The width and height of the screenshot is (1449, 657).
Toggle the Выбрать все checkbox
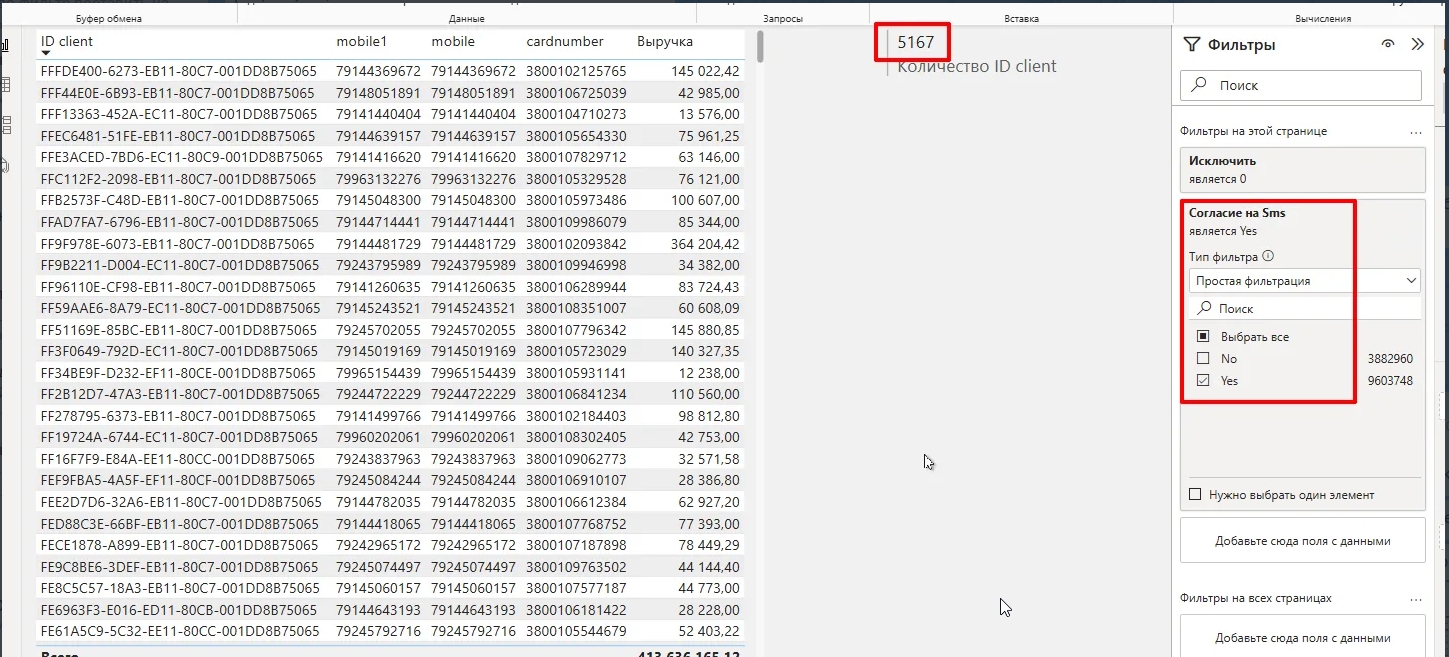coord(1203,337)
